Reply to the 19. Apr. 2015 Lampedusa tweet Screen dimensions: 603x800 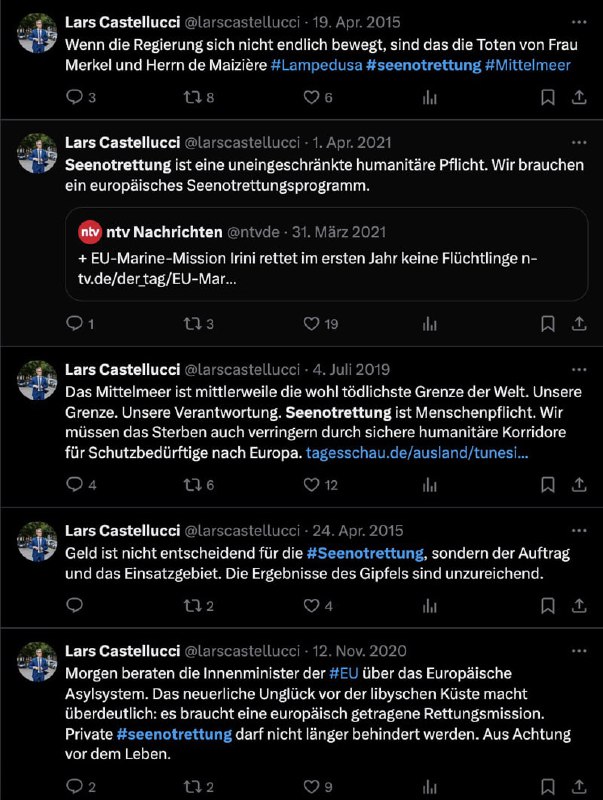74,97
